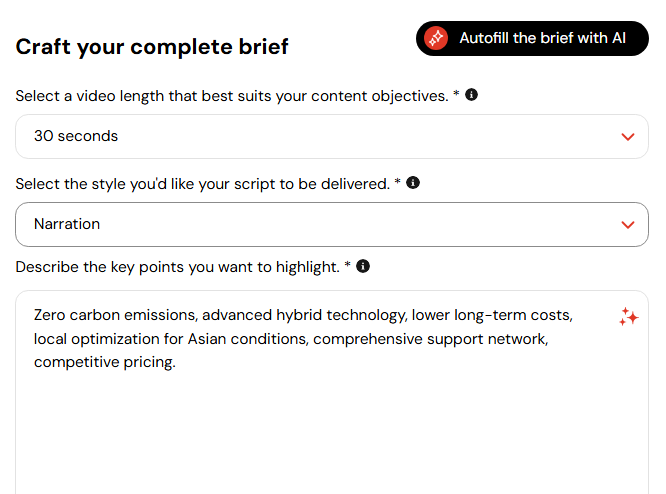666x494 pixels.
Task: Focus the key points text area
Action: [x=332, y=392]
